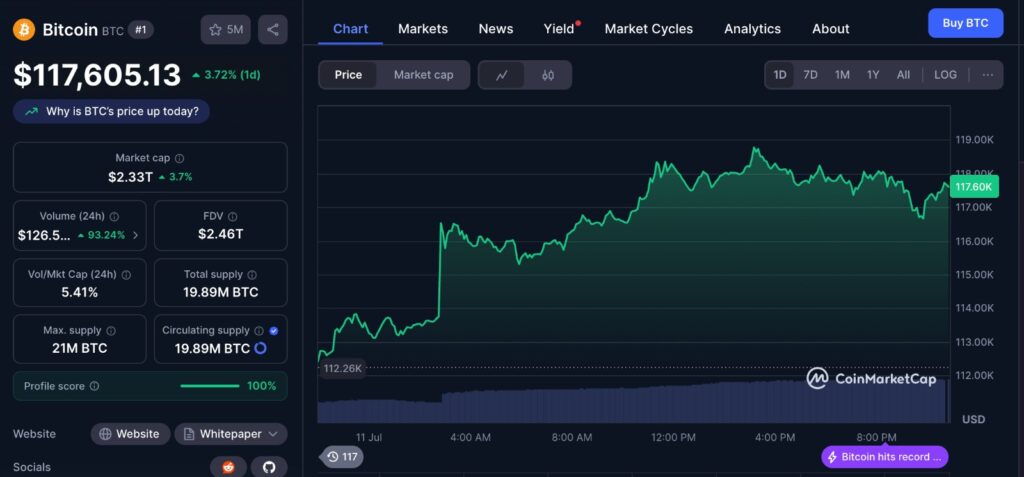The image size is (1024, 477).
Task: Click the Total supply info icon
Action: click(x=252, y=275)
